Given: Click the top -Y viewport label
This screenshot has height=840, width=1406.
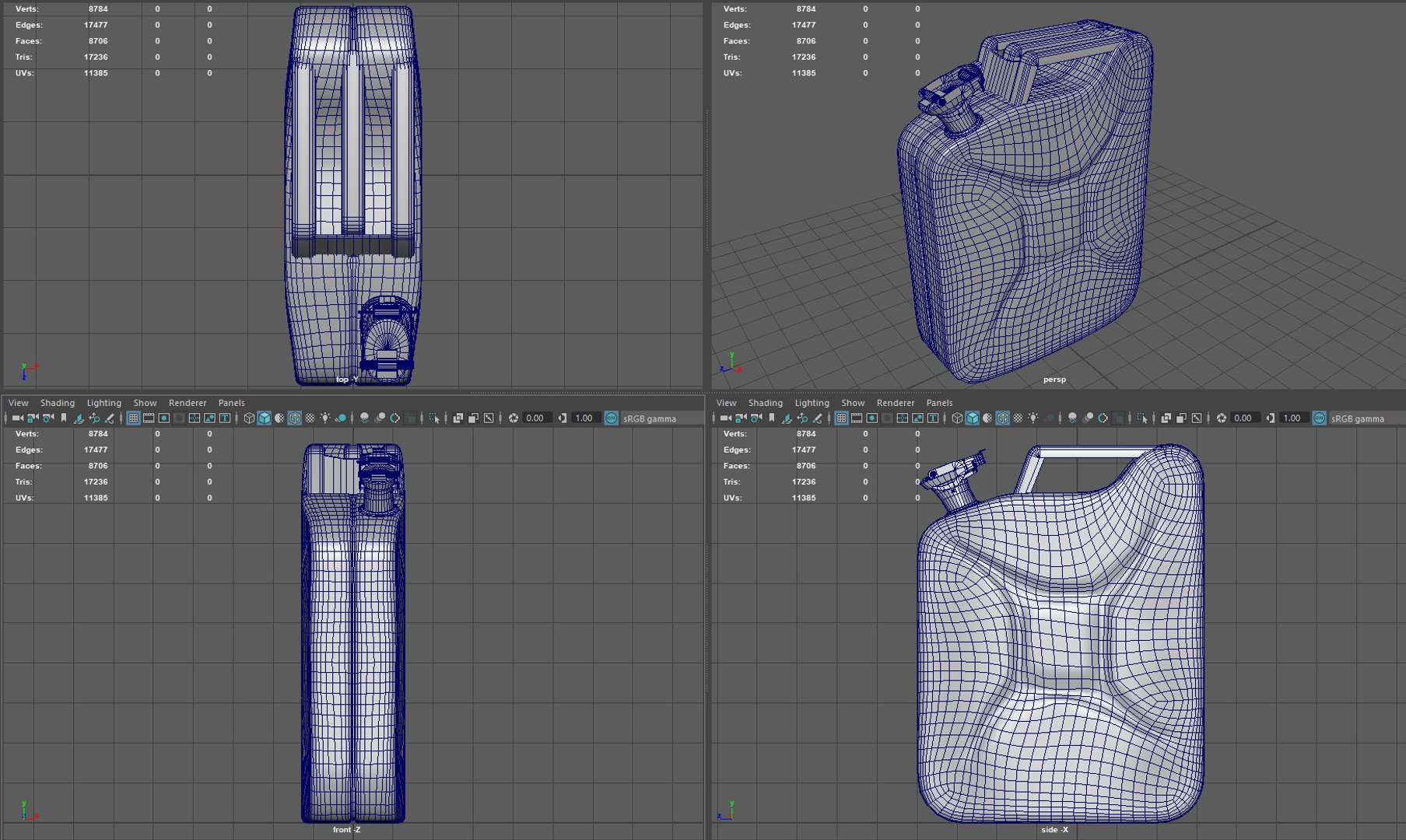Looking at the screenshot, I should tap(347, 380).
